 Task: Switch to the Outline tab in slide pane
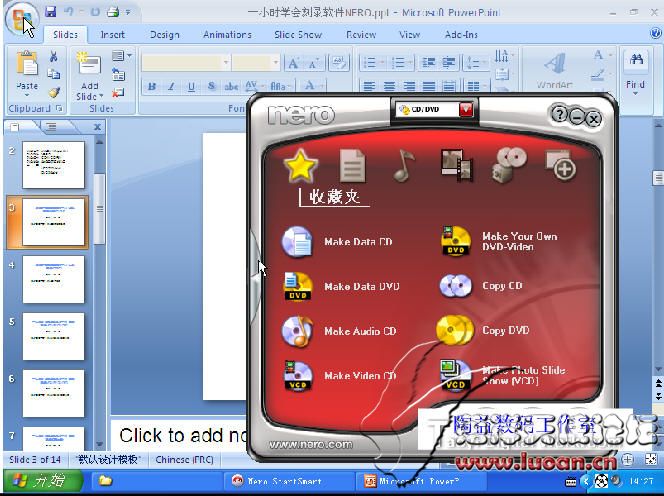(x=51, y=127)
